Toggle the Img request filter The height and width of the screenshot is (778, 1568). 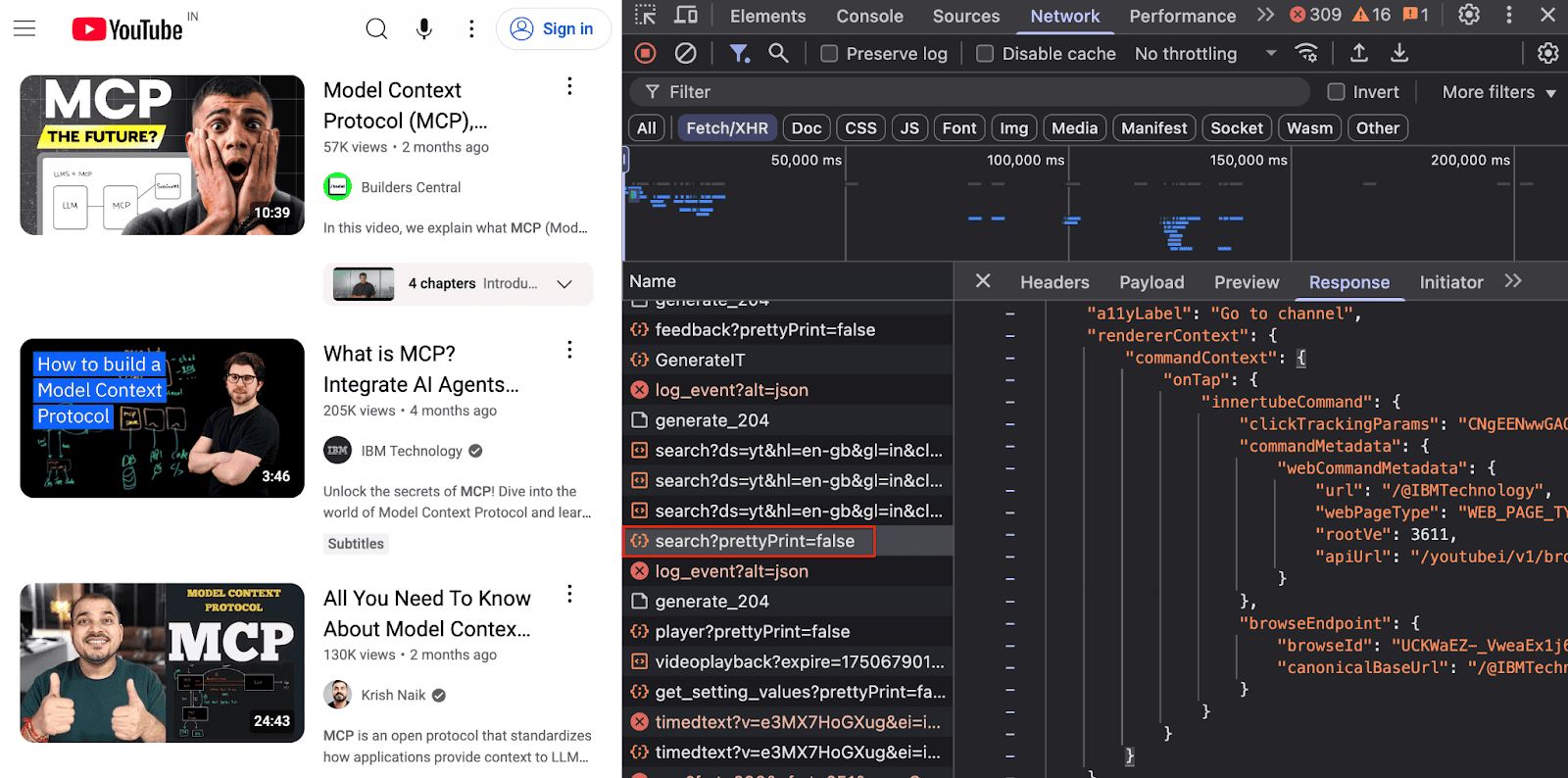(1013, 127)
